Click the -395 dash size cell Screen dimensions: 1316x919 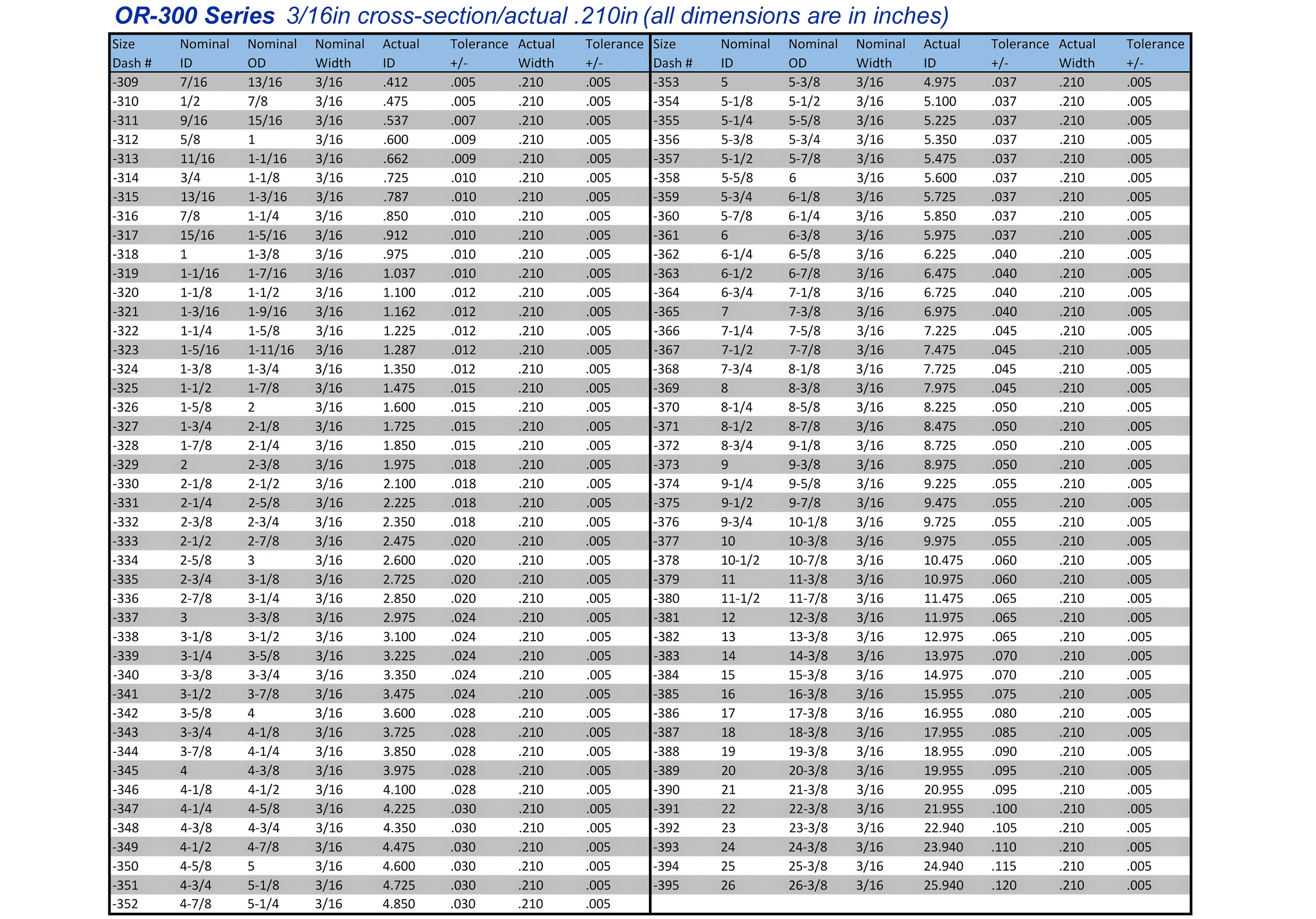point(666,886)
